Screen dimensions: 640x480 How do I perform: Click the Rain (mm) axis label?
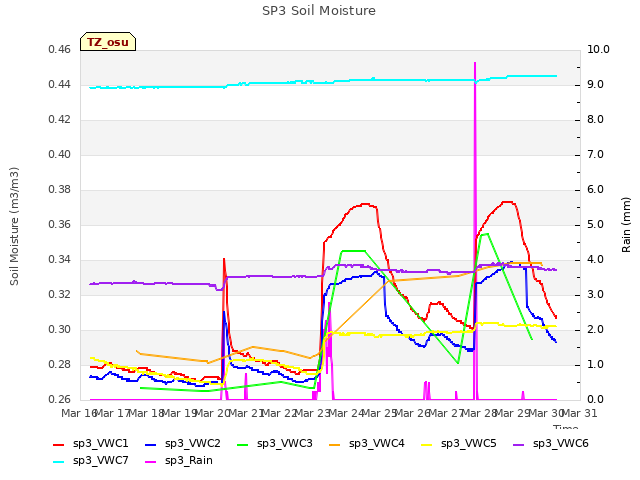(626, 225)
